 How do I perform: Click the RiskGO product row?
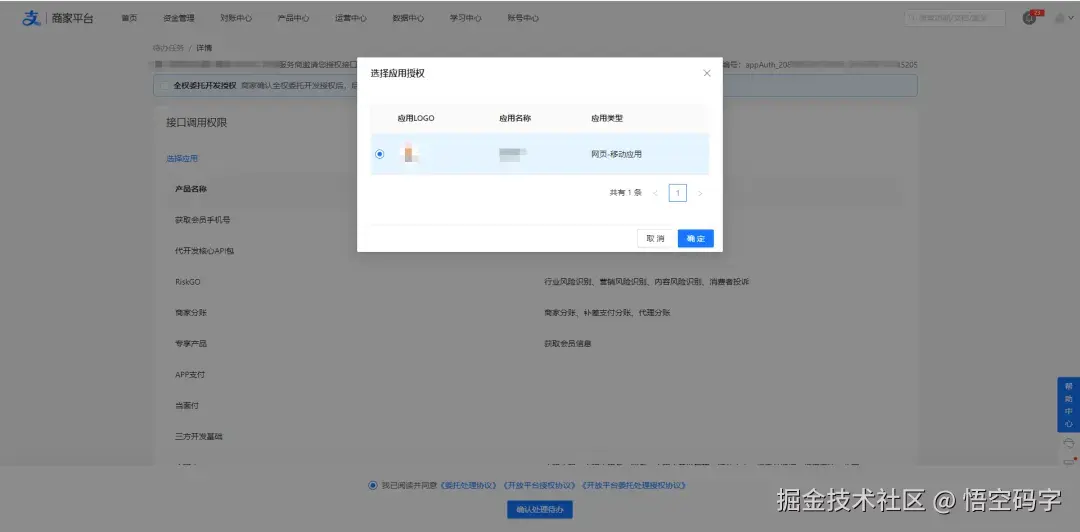click(x=188, y=282)
